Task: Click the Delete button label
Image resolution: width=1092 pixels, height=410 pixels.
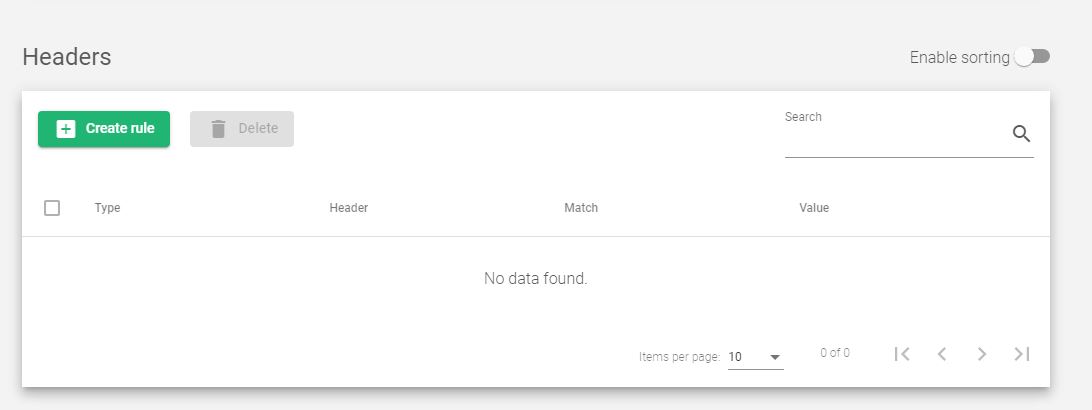Action: tap(258, 128)
